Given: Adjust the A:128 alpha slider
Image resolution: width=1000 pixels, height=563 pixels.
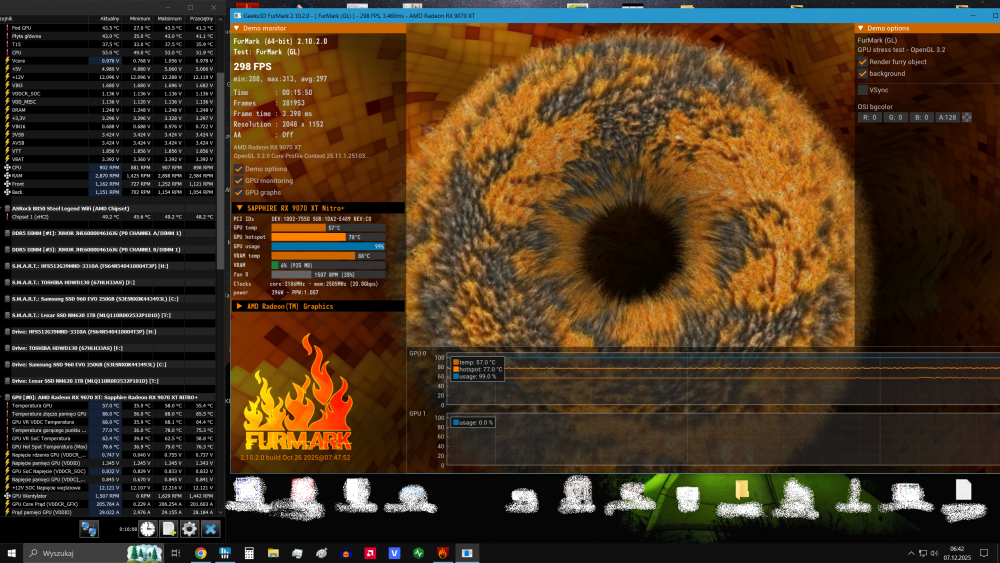Looking at the screenshot, I should (947, 117).
